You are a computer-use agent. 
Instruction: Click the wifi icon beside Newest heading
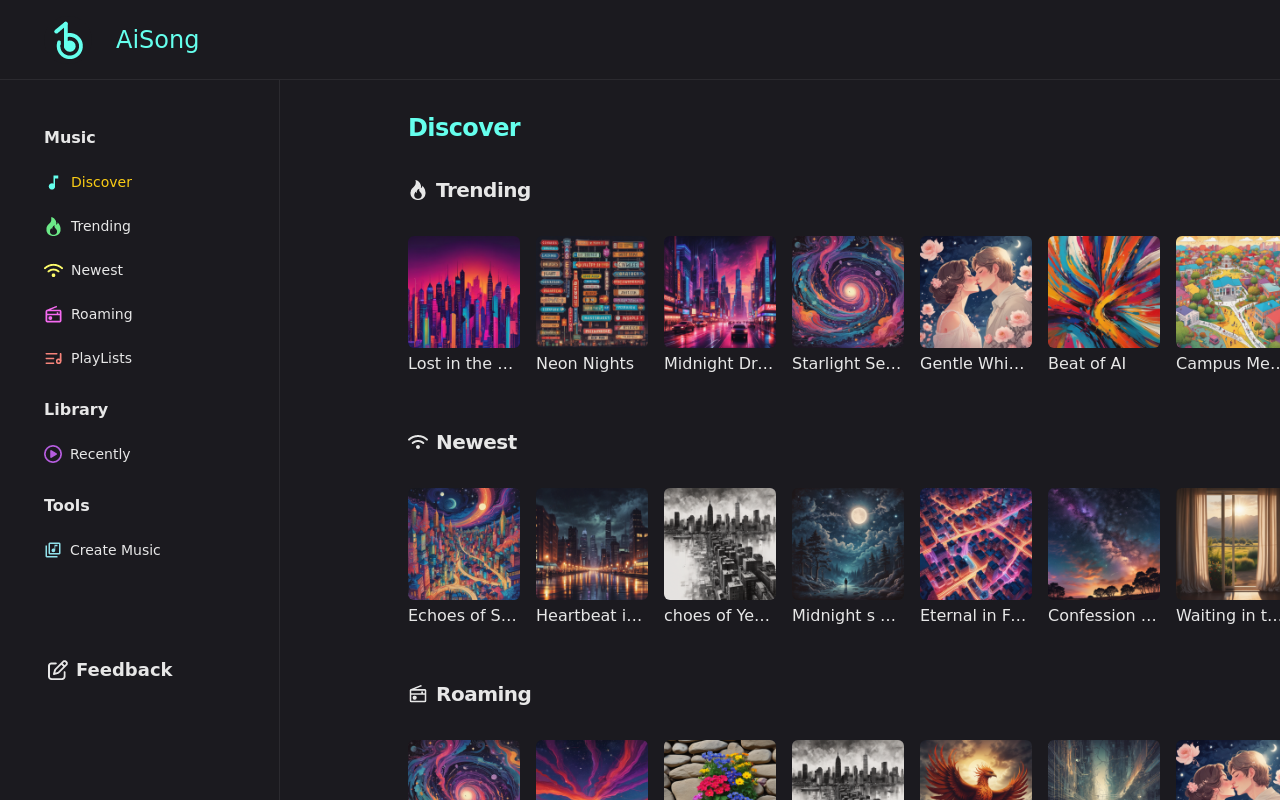point(418,442)
